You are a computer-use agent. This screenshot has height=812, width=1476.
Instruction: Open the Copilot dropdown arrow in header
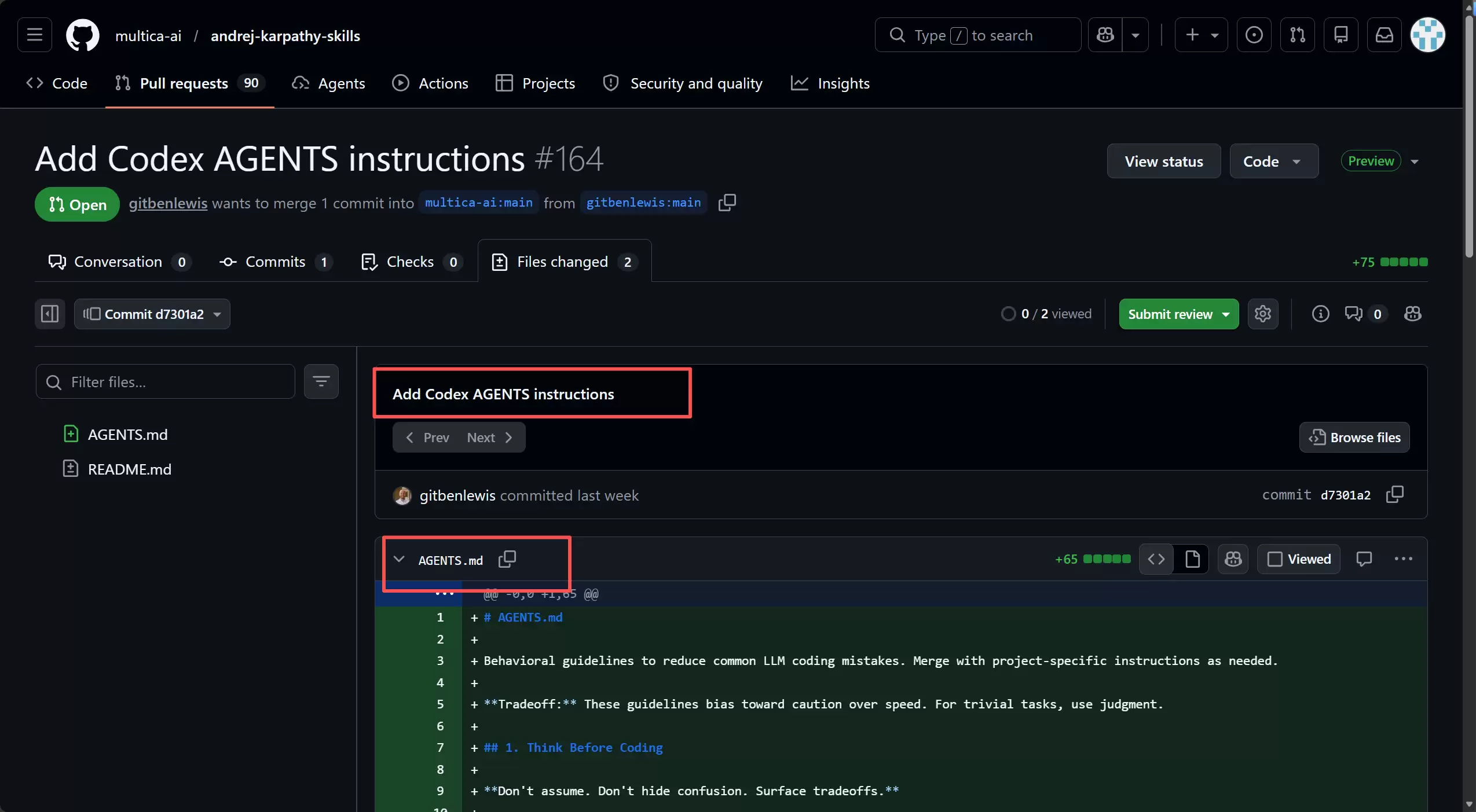[1136, 35]
